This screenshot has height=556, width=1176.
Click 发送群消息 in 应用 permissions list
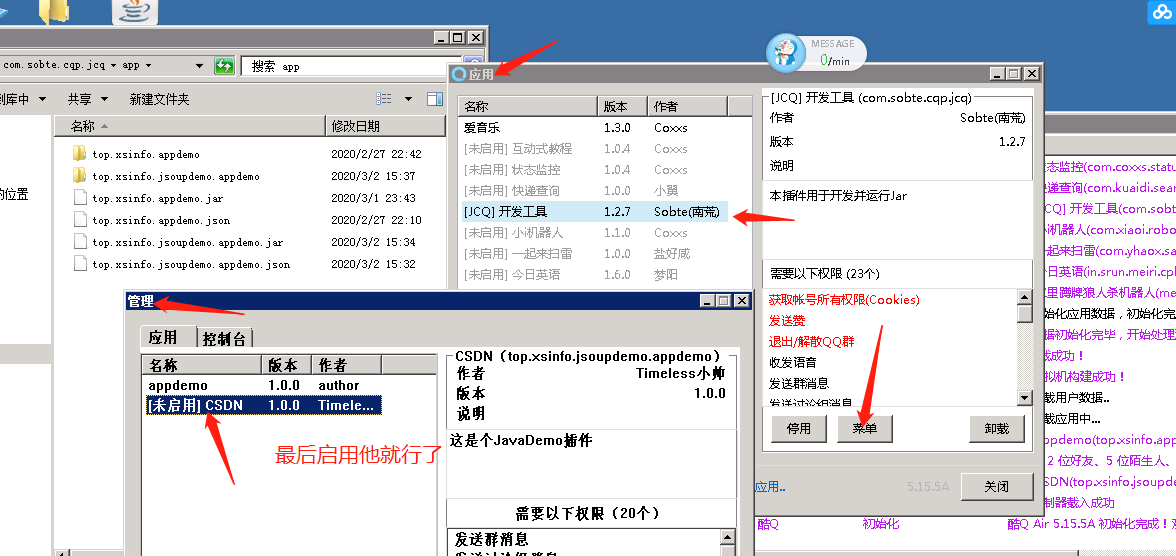799,383
